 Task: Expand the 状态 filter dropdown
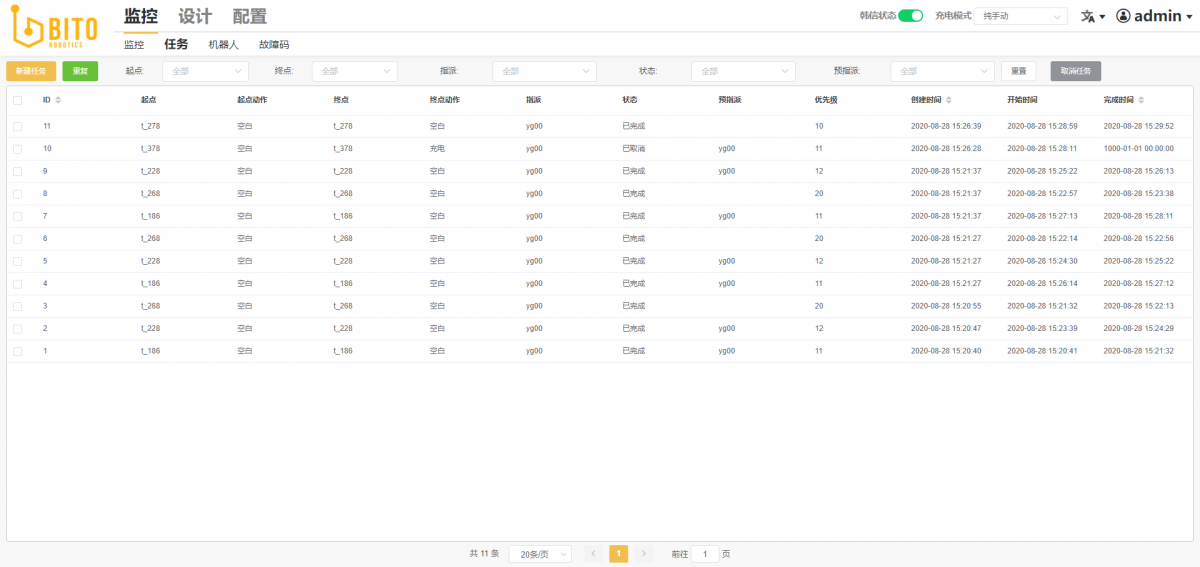click(743, 71)
